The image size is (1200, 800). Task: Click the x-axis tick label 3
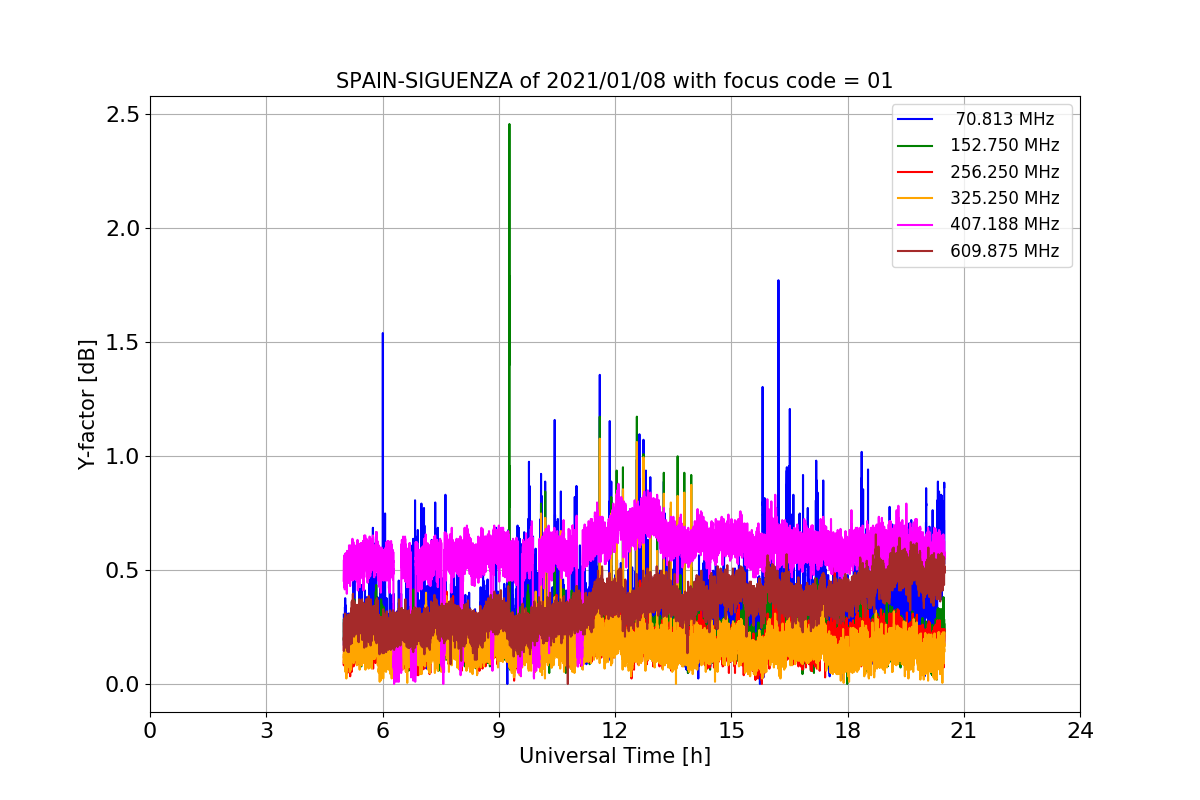[x=266, y=731]
